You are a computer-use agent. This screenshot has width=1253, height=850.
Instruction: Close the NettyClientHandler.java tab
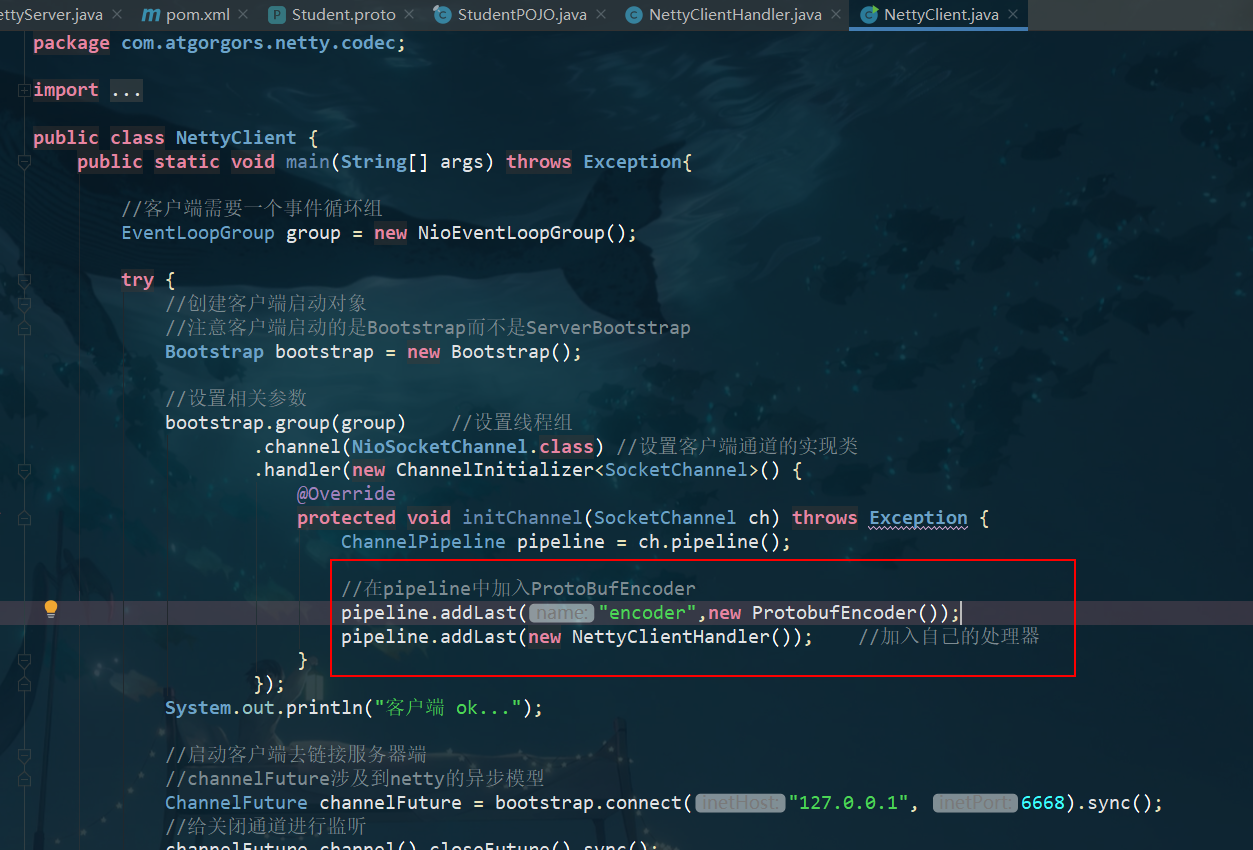click(x=835, y=15)
